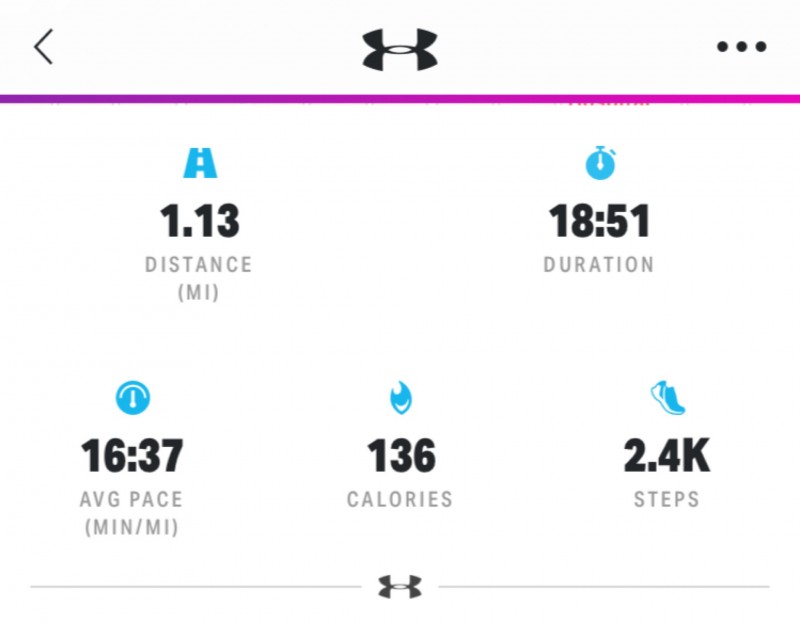This screenshot has height=627, width=800.
Task: Tap the flame calories icon
Action: [x=400, y=398]
